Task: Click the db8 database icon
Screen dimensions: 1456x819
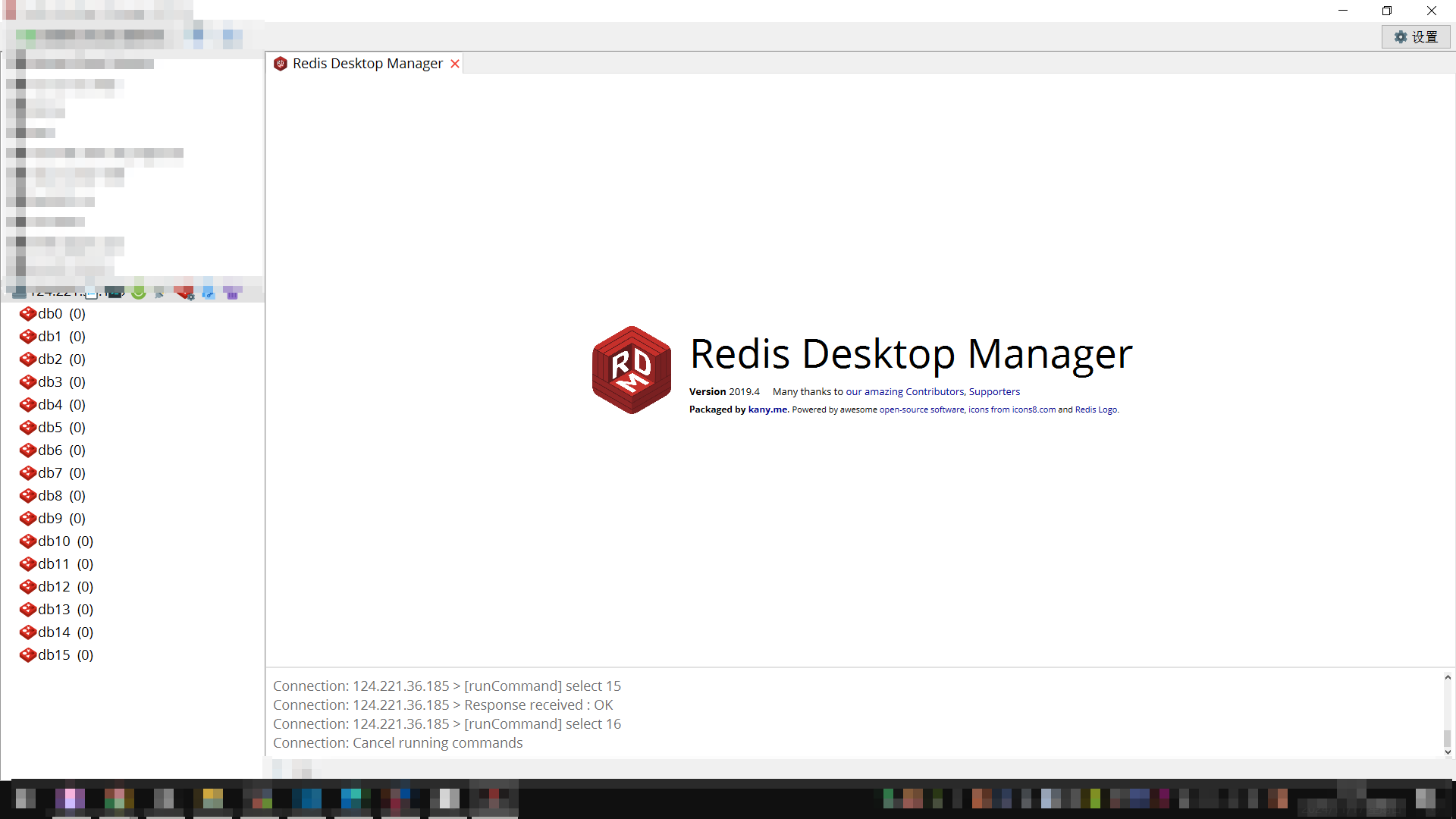Action: (28, 496)
